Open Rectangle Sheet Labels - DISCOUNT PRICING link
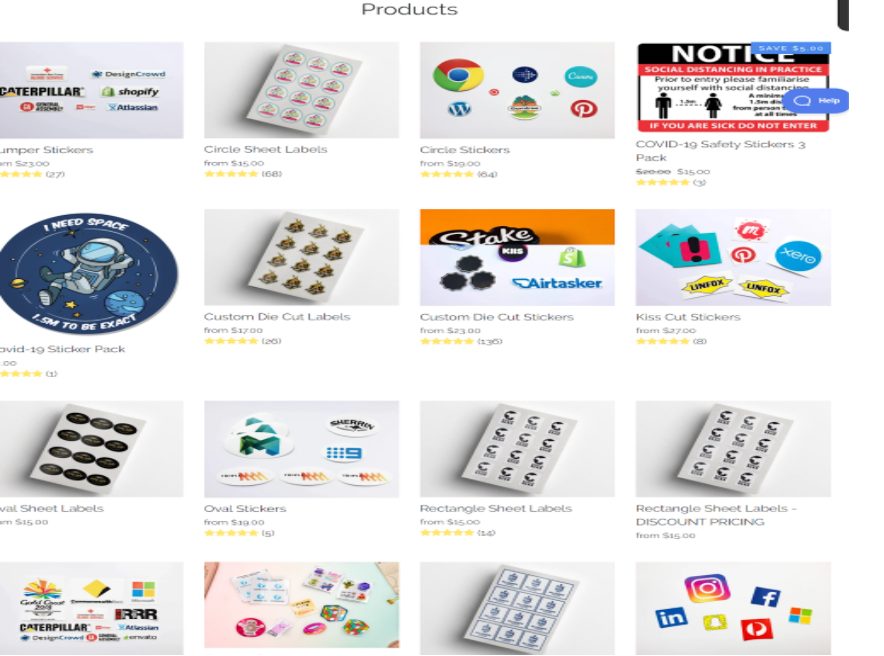Viewport: 884px width, 656px height. click(x=716, y=515)
